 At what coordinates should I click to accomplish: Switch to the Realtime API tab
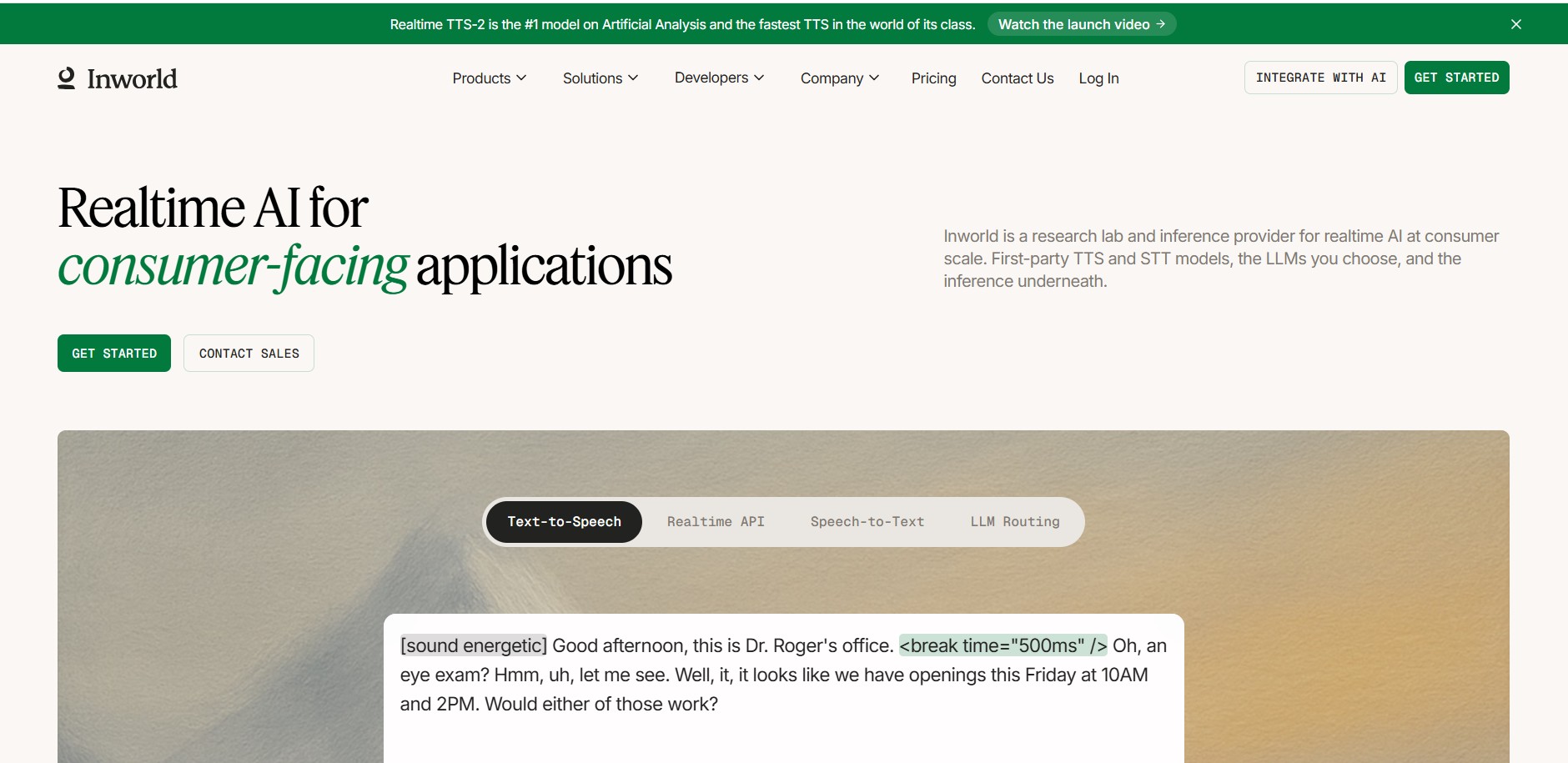[x=716, y=522]
